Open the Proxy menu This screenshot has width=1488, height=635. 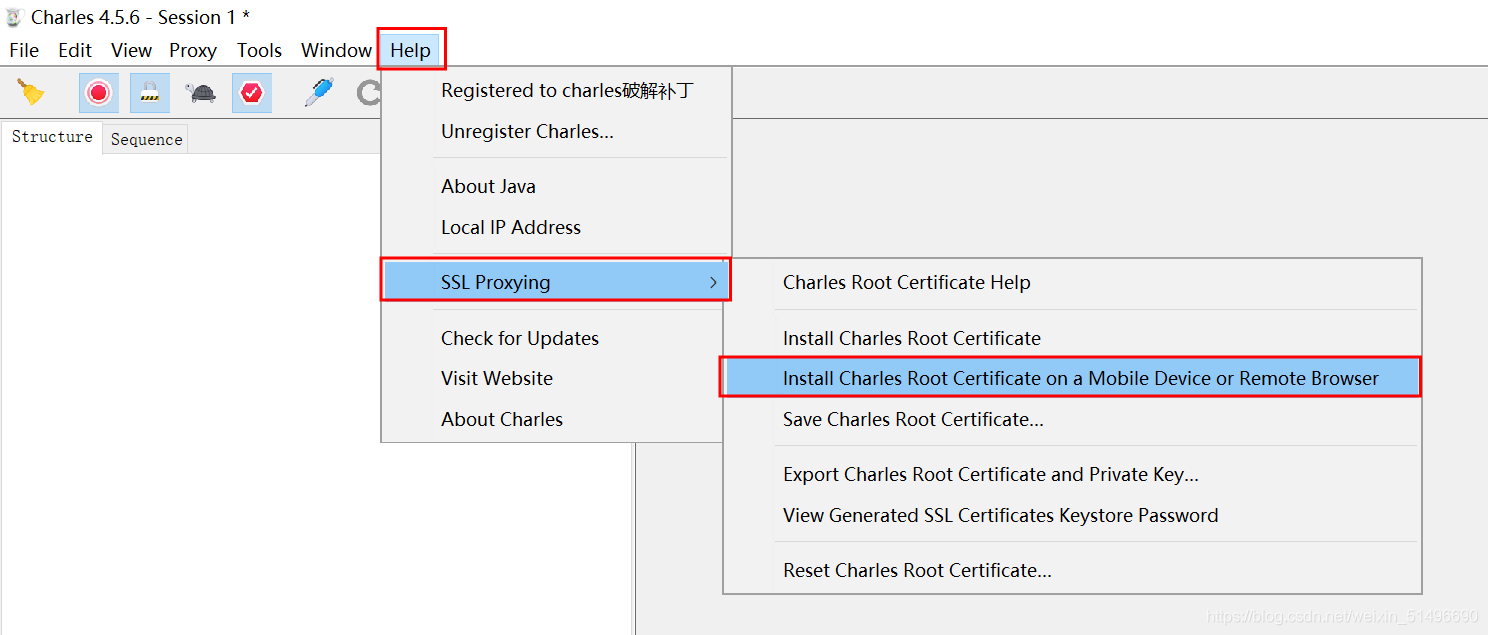(x=193, y=50)
